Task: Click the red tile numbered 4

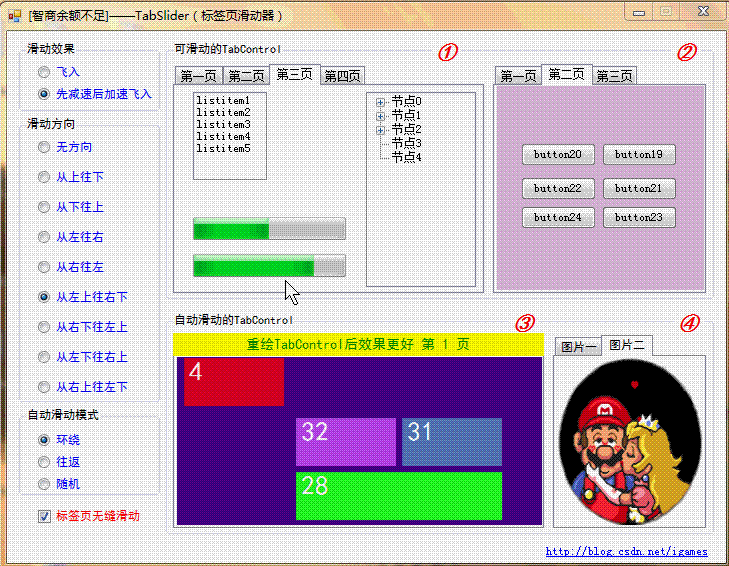Action: click(234, 381)
